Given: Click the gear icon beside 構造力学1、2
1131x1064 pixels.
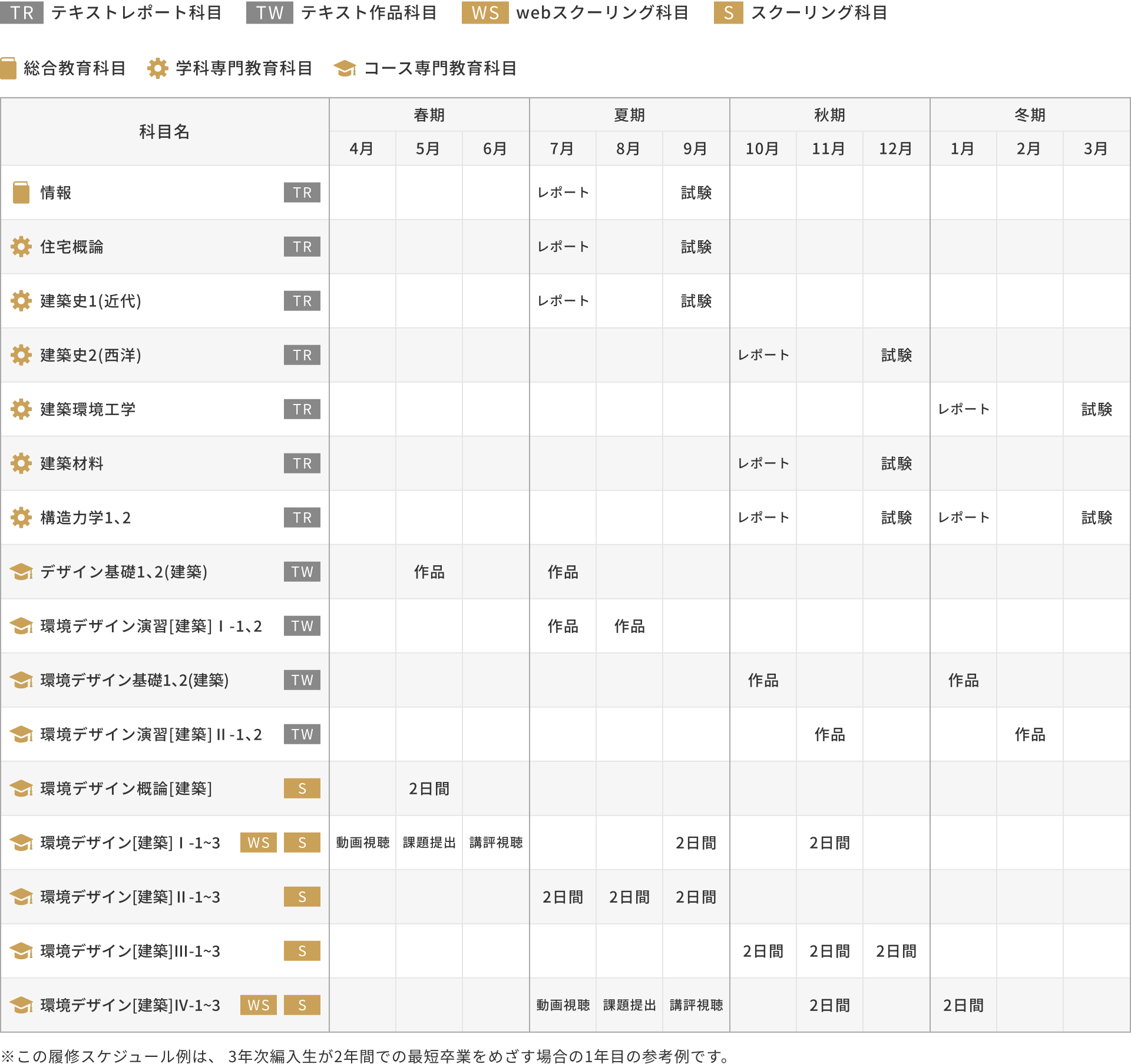Looking at the screenshot, I should (21, 518).
